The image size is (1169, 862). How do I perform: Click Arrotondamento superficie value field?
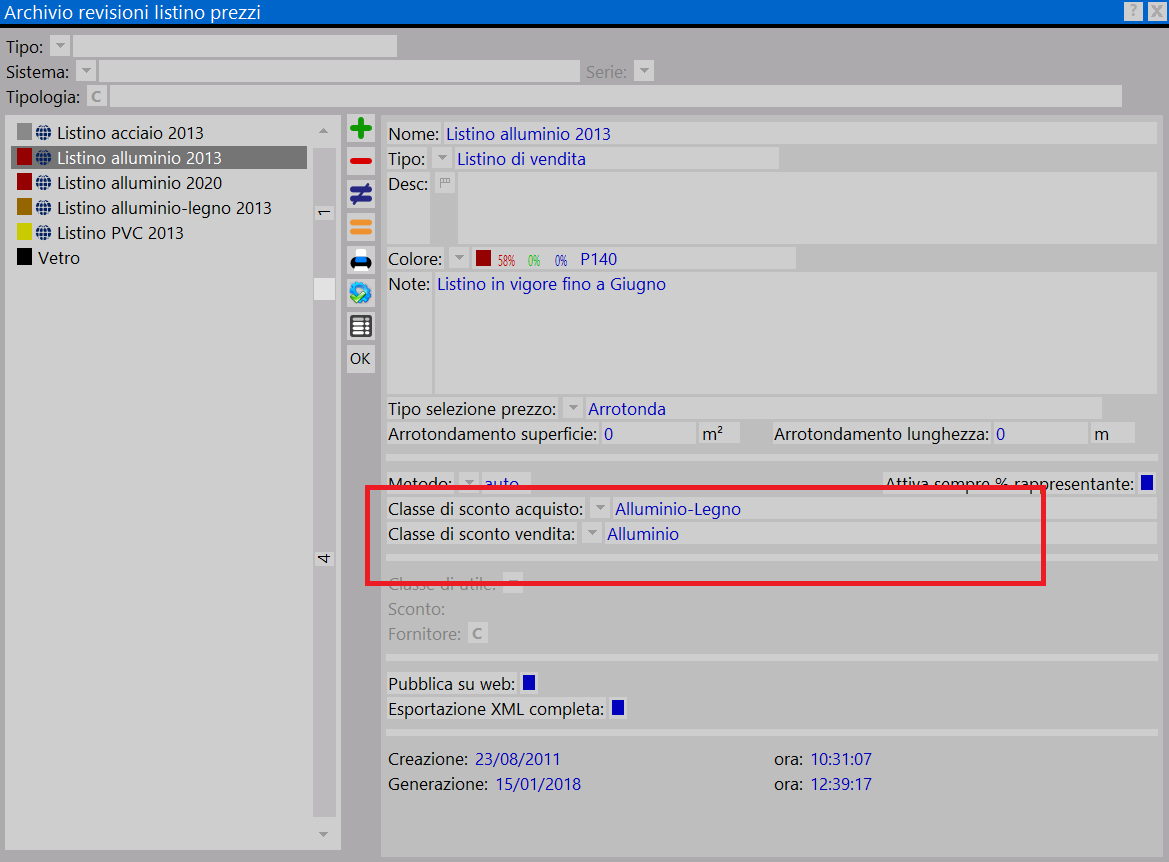coord(648,434)
